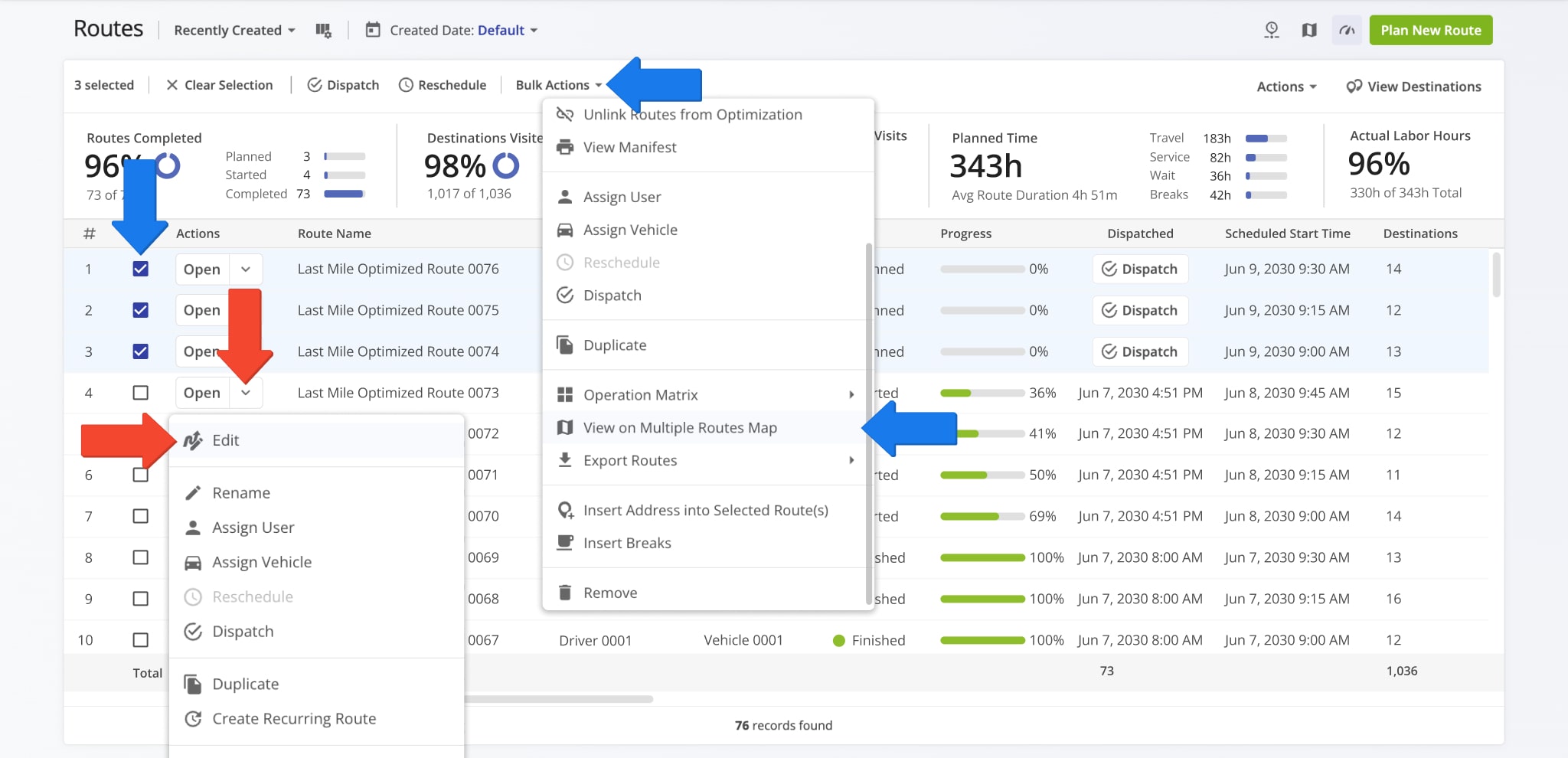Select the checkbox in row 8
This screenshot has height=758, width=1568.
click(140, 557)
